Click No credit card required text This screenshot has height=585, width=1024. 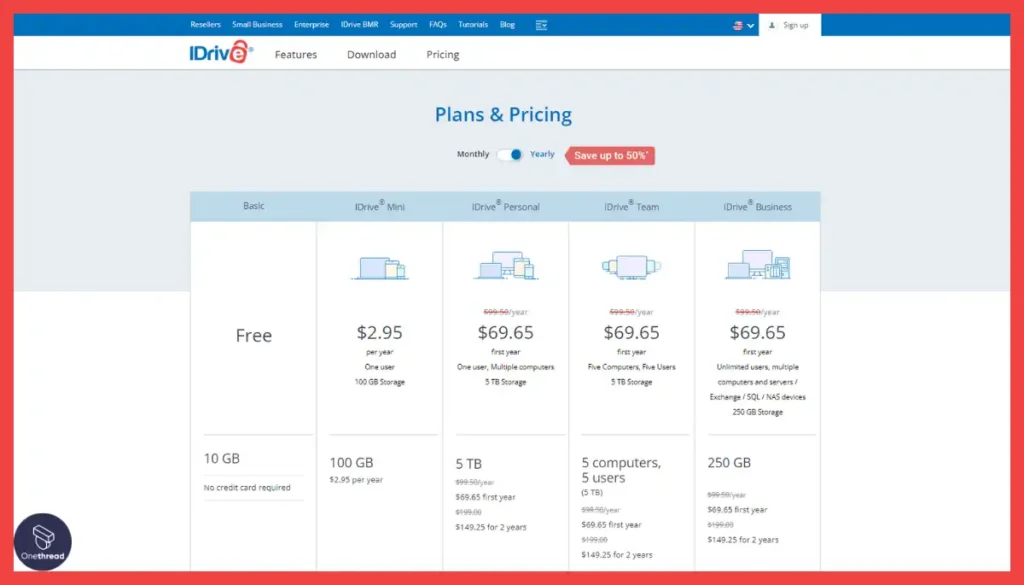pyautogui.click(x=247, y=488)
